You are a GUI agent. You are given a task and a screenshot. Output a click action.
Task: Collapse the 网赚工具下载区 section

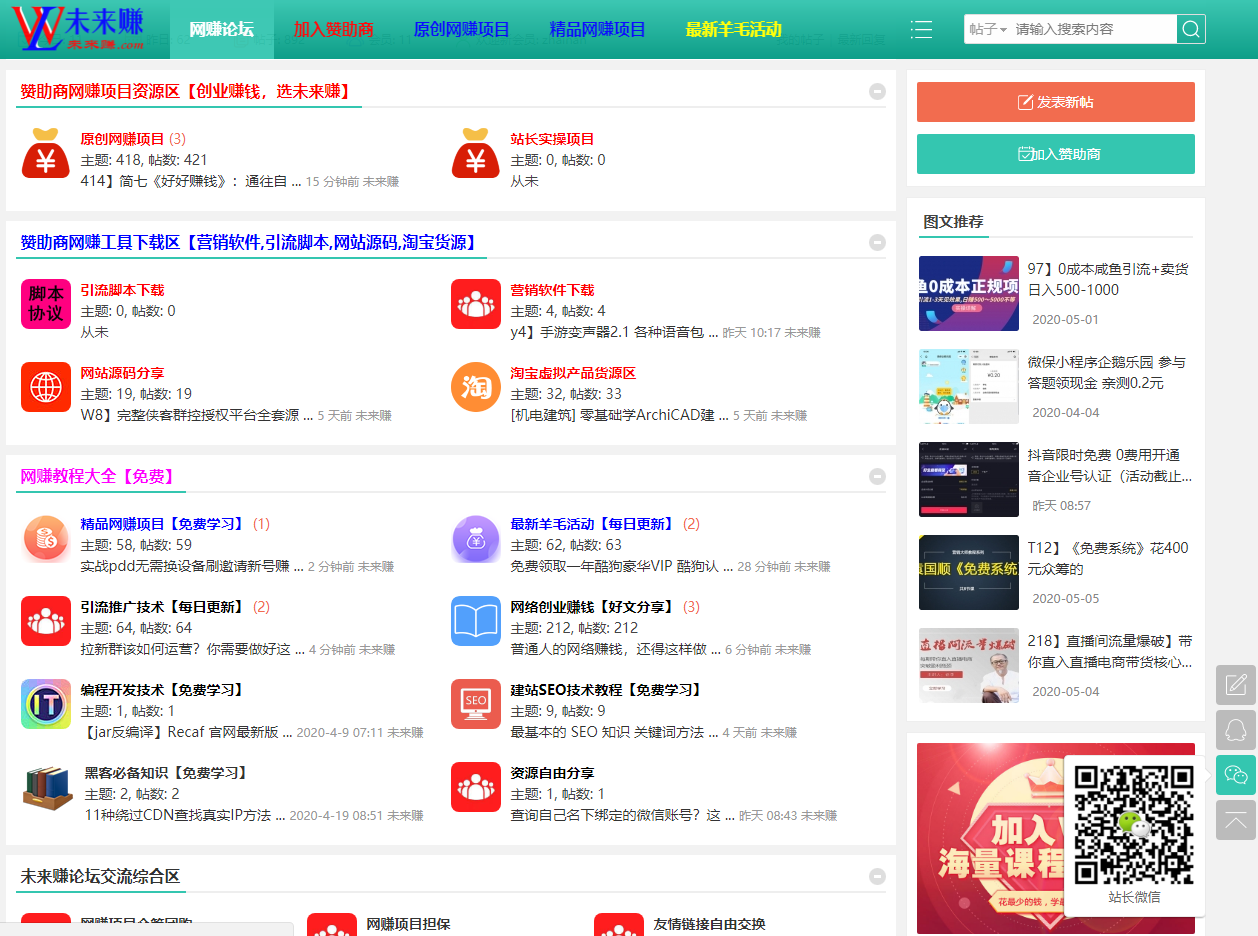point(877,242)
